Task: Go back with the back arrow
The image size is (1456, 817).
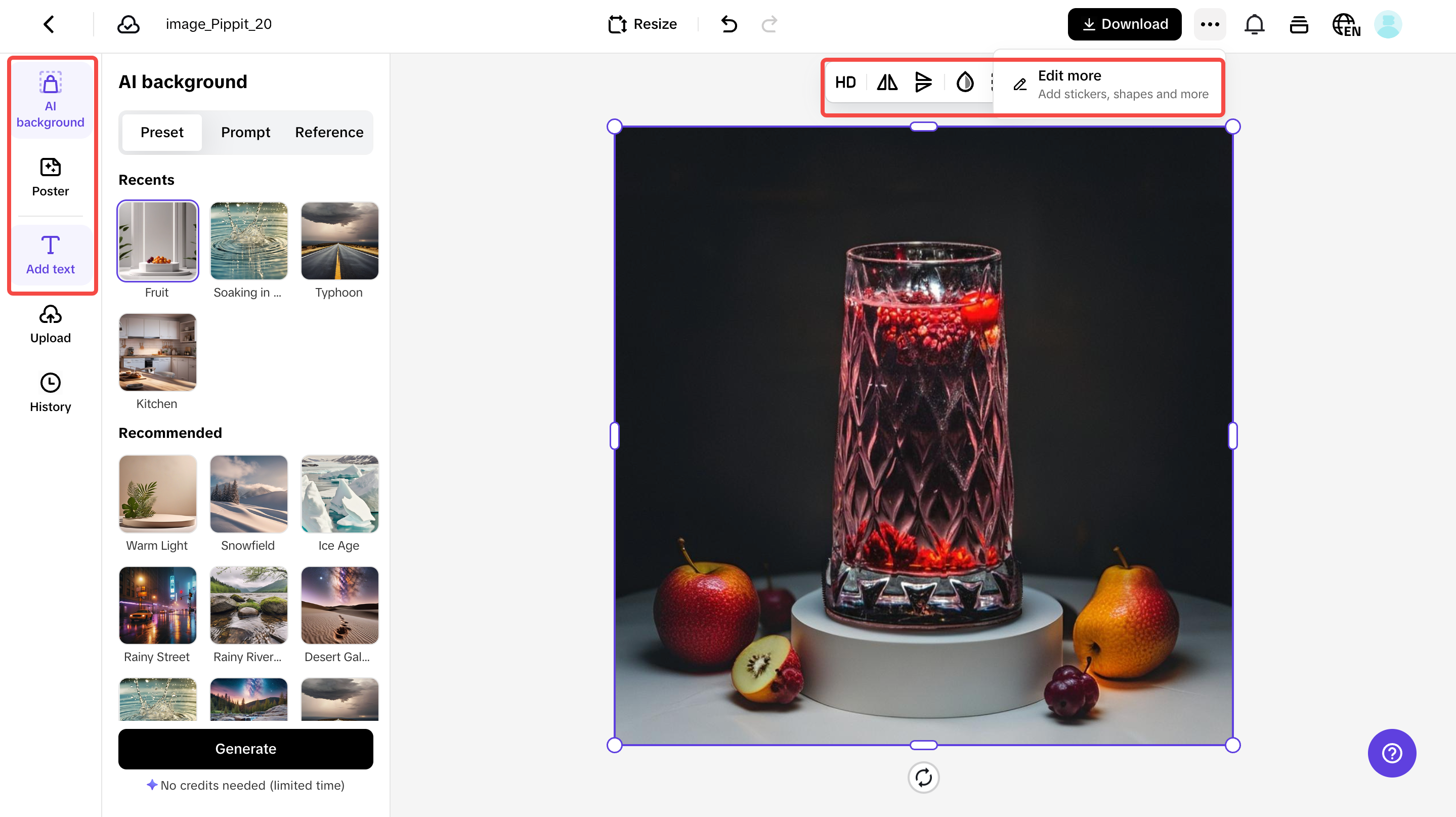Action: [49, 24]
